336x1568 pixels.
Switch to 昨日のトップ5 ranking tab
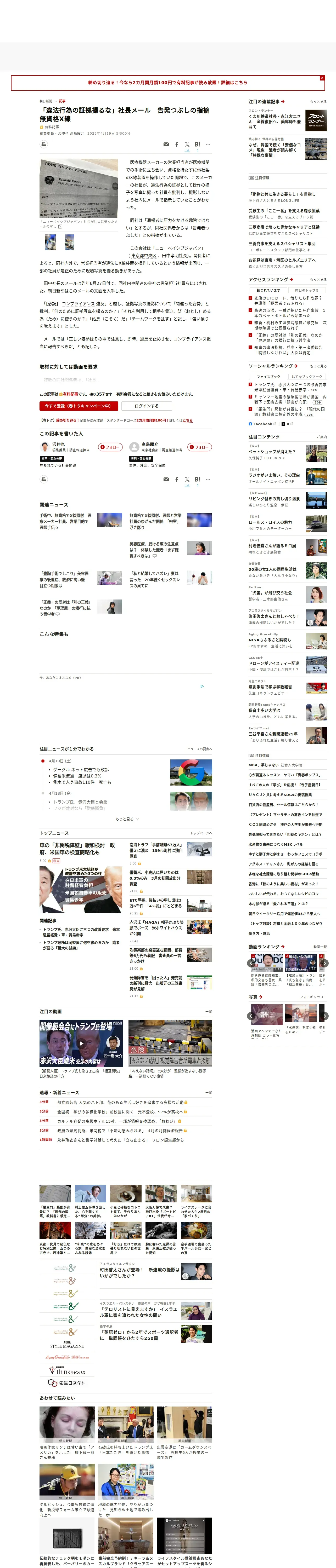tap(307, 290)
